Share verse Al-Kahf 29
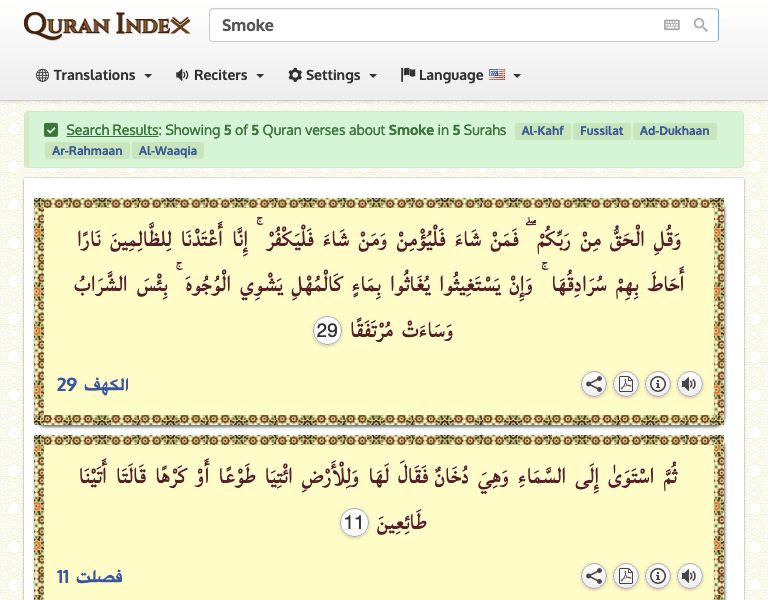 (x=594, y=384)
